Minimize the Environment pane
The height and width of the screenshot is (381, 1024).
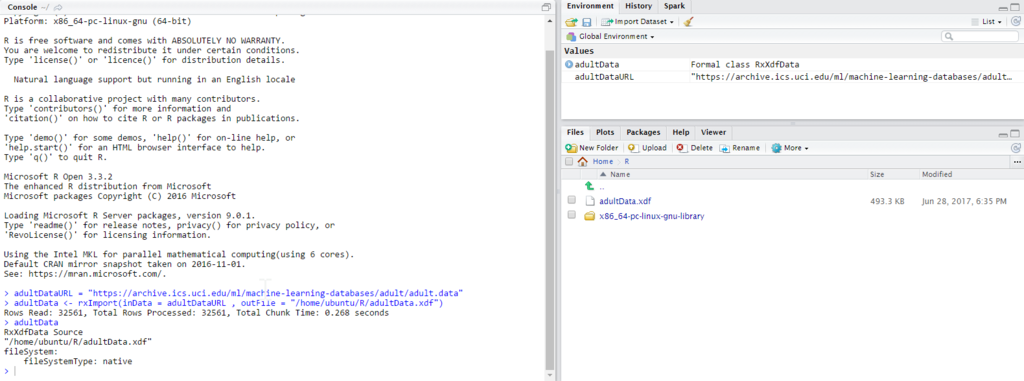pos(1004,7)
